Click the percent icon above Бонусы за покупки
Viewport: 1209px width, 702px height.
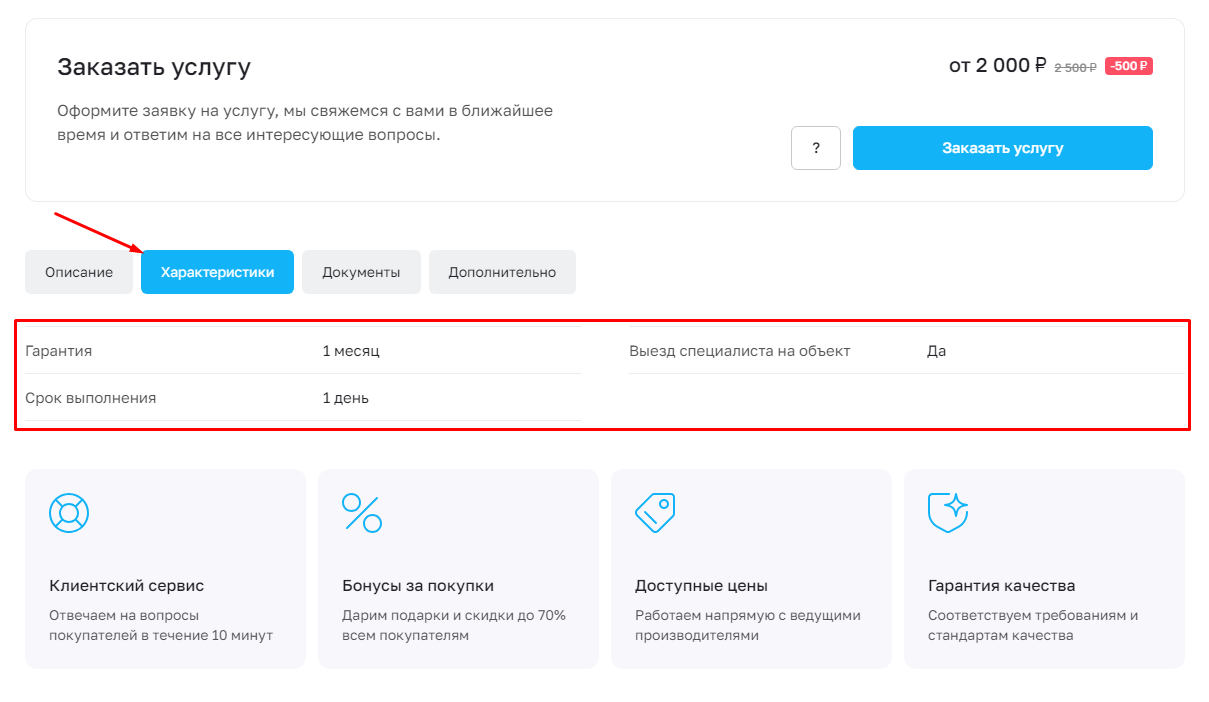click(362, 513)
